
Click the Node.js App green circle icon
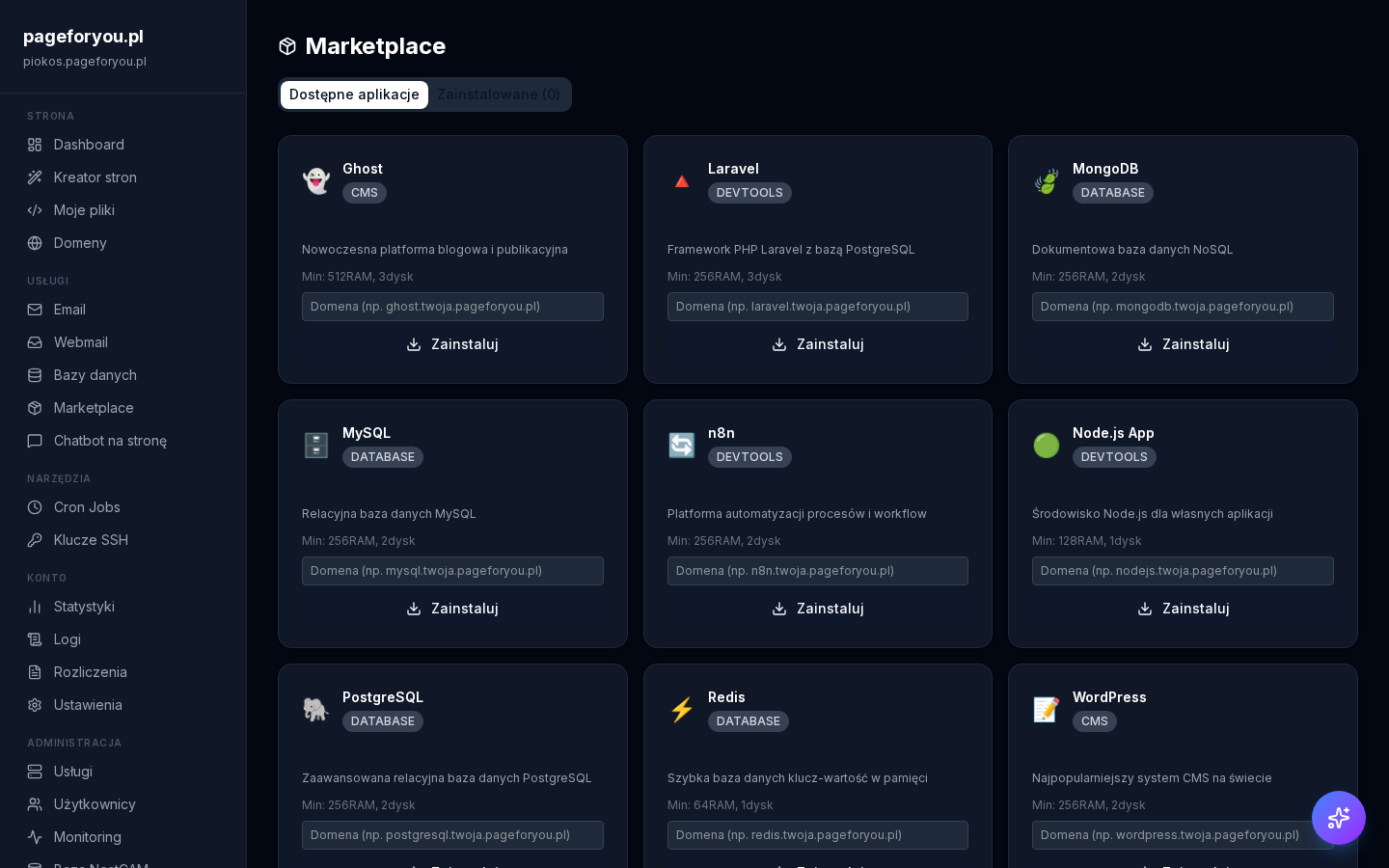[x=1047, y=446]
